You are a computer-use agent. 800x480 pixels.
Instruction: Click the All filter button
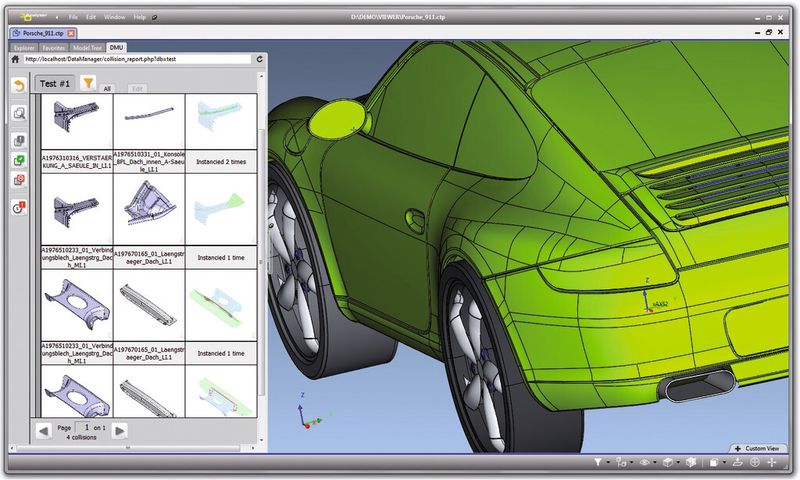[x=107, y=88]
